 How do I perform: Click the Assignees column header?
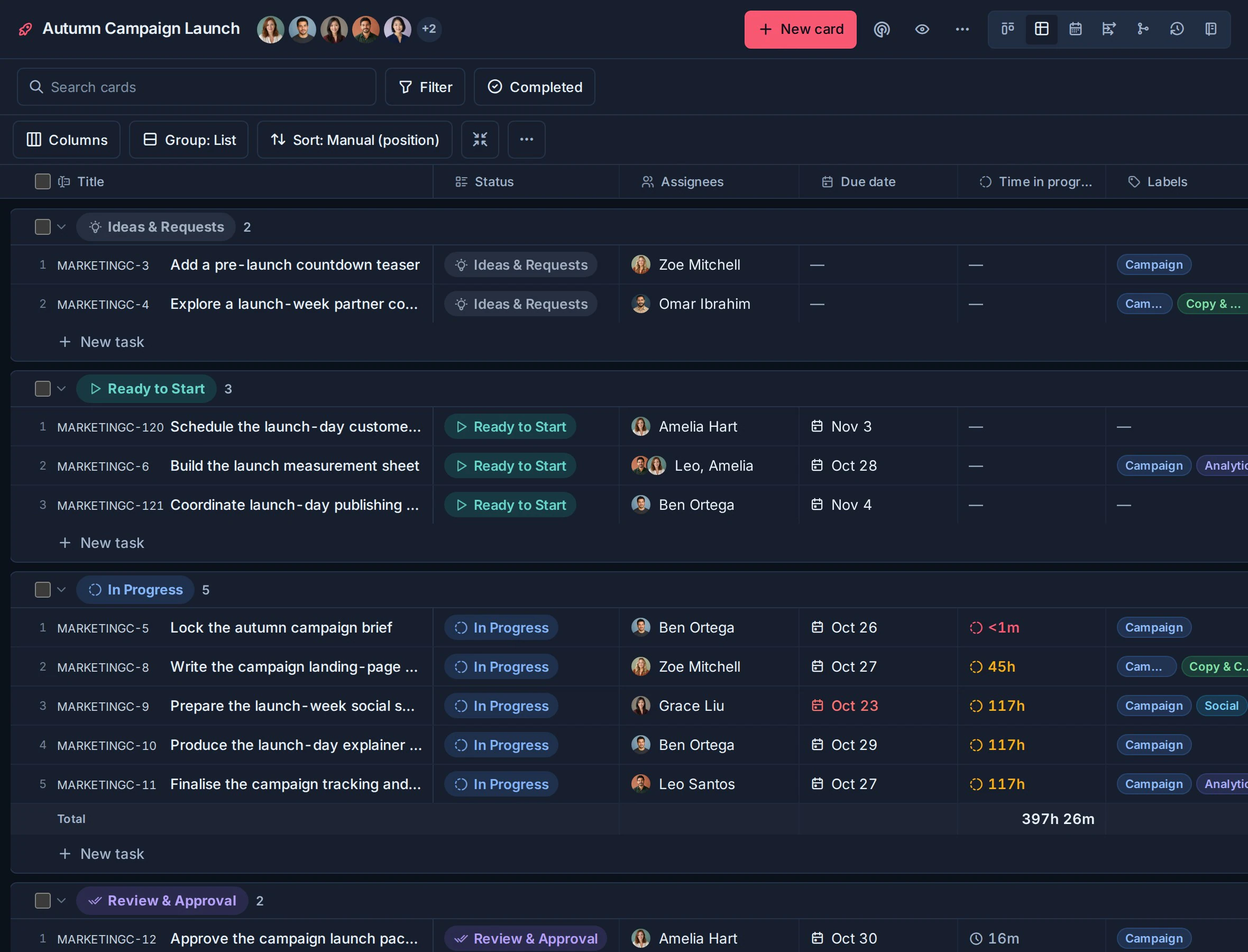coord(709,182)
